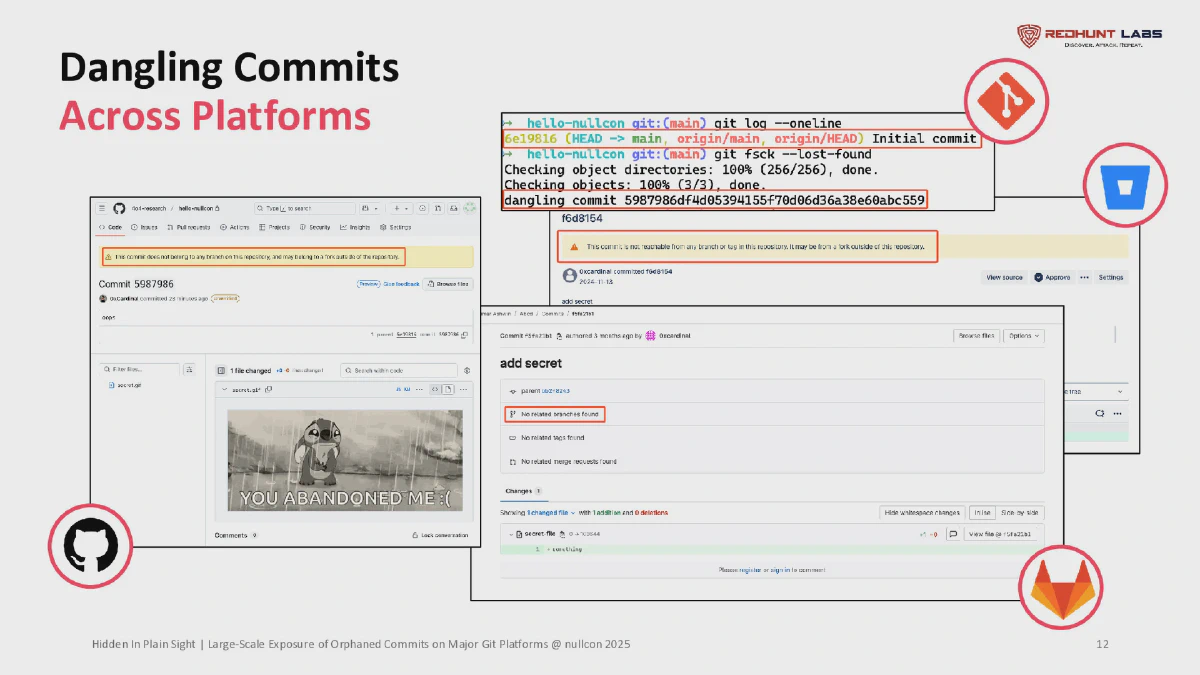Viewport: 1200px width, 675px height.
Task: Open the GitHub hamburger menu icon
Action: pyautogui.click(x=101, y=208)
